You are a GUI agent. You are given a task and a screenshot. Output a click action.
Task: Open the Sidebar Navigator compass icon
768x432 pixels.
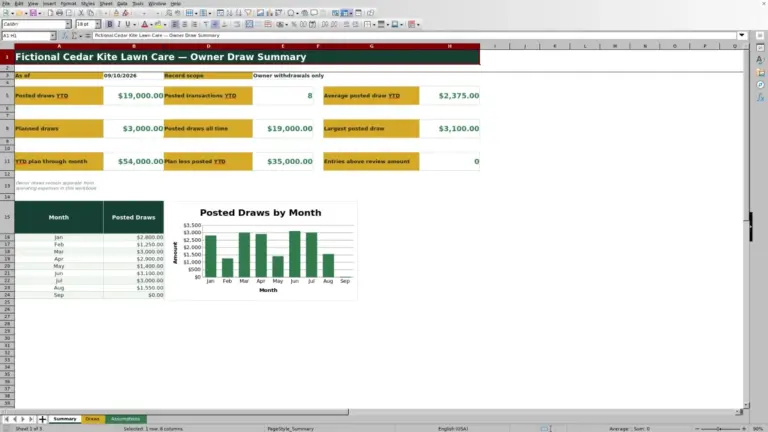click(760, 85)
